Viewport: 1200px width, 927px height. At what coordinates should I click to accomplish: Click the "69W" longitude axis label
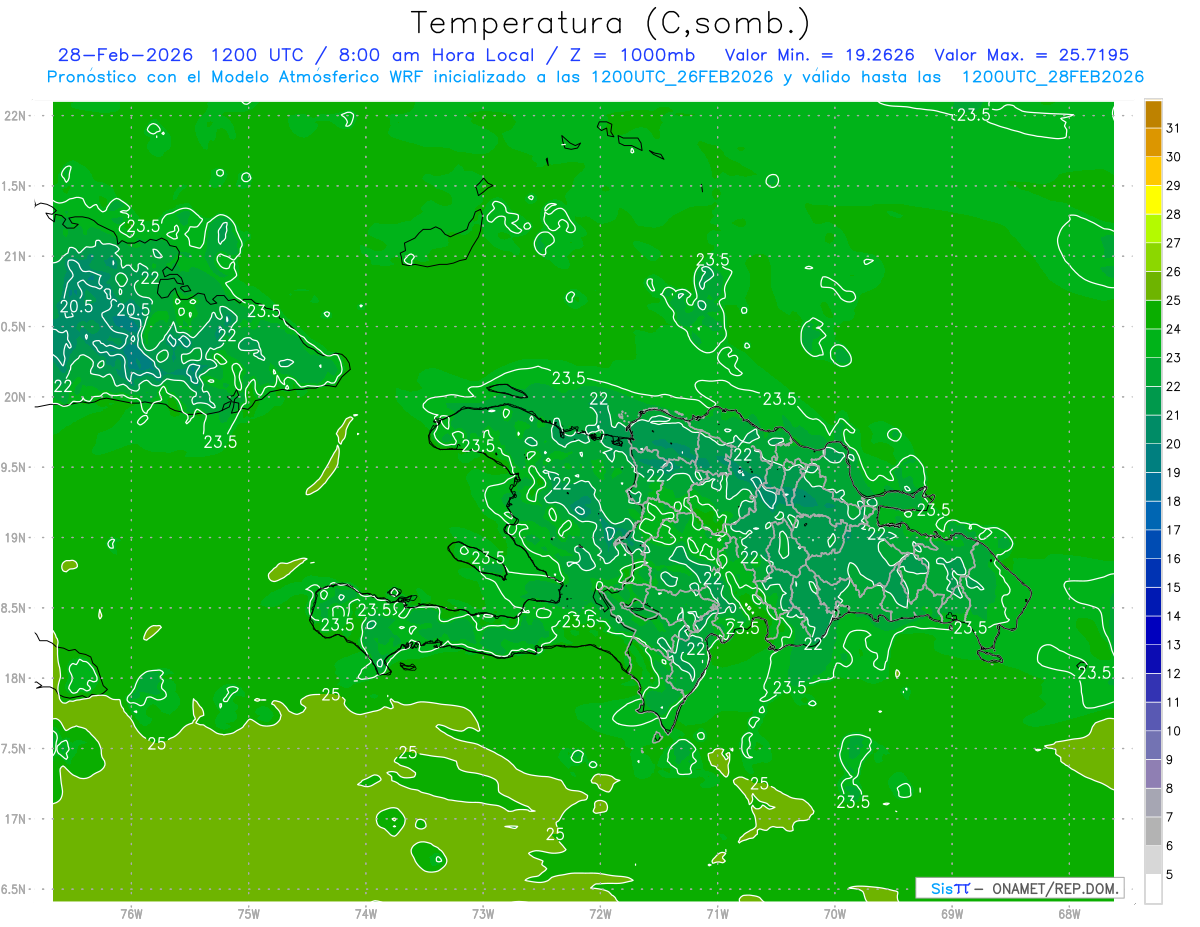click(x=952, y=914)
